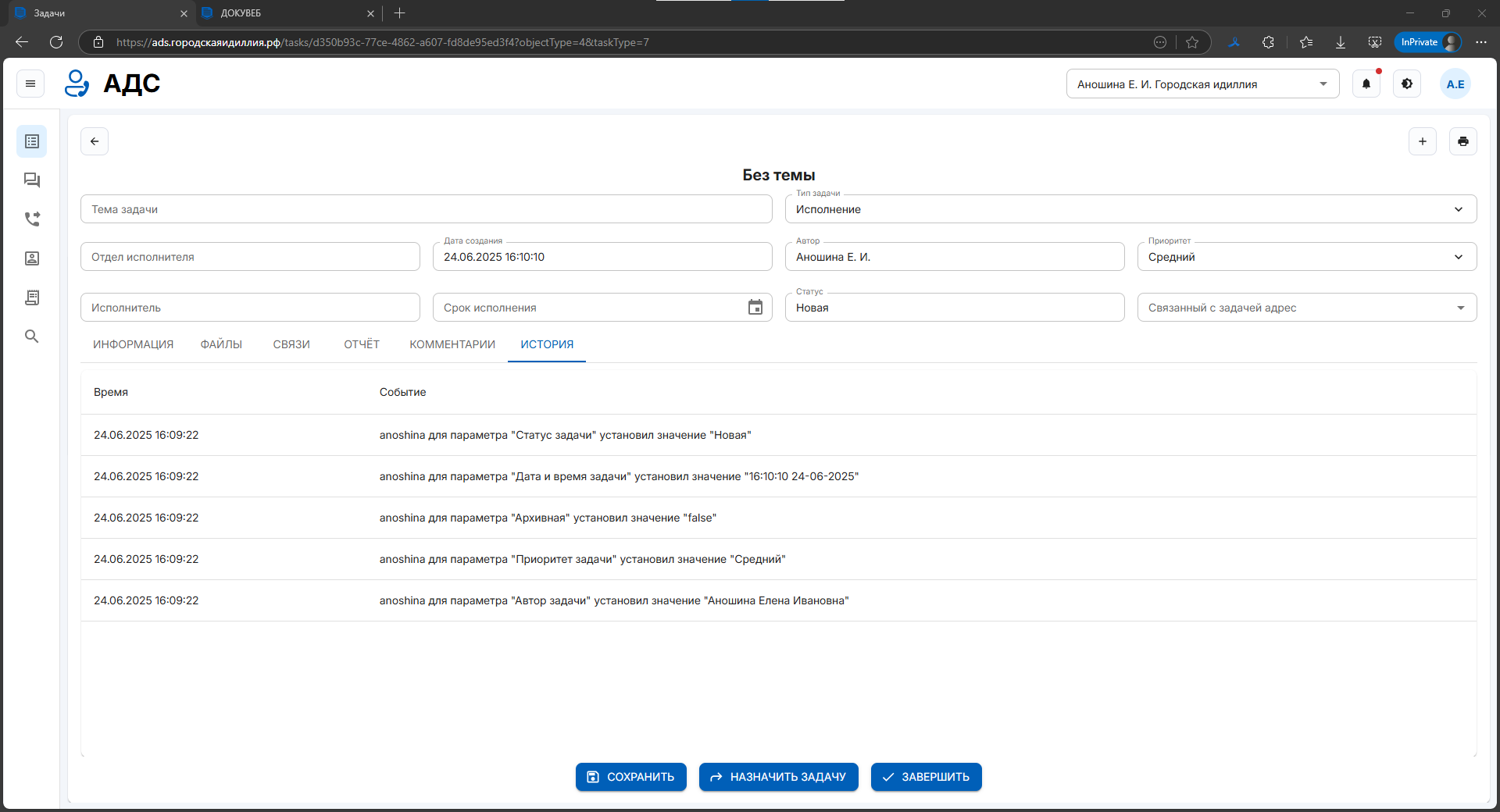The image size is (1500, 812).
Task: Toggle dark/light theme icon
Action: click(x=1407, y=84)
